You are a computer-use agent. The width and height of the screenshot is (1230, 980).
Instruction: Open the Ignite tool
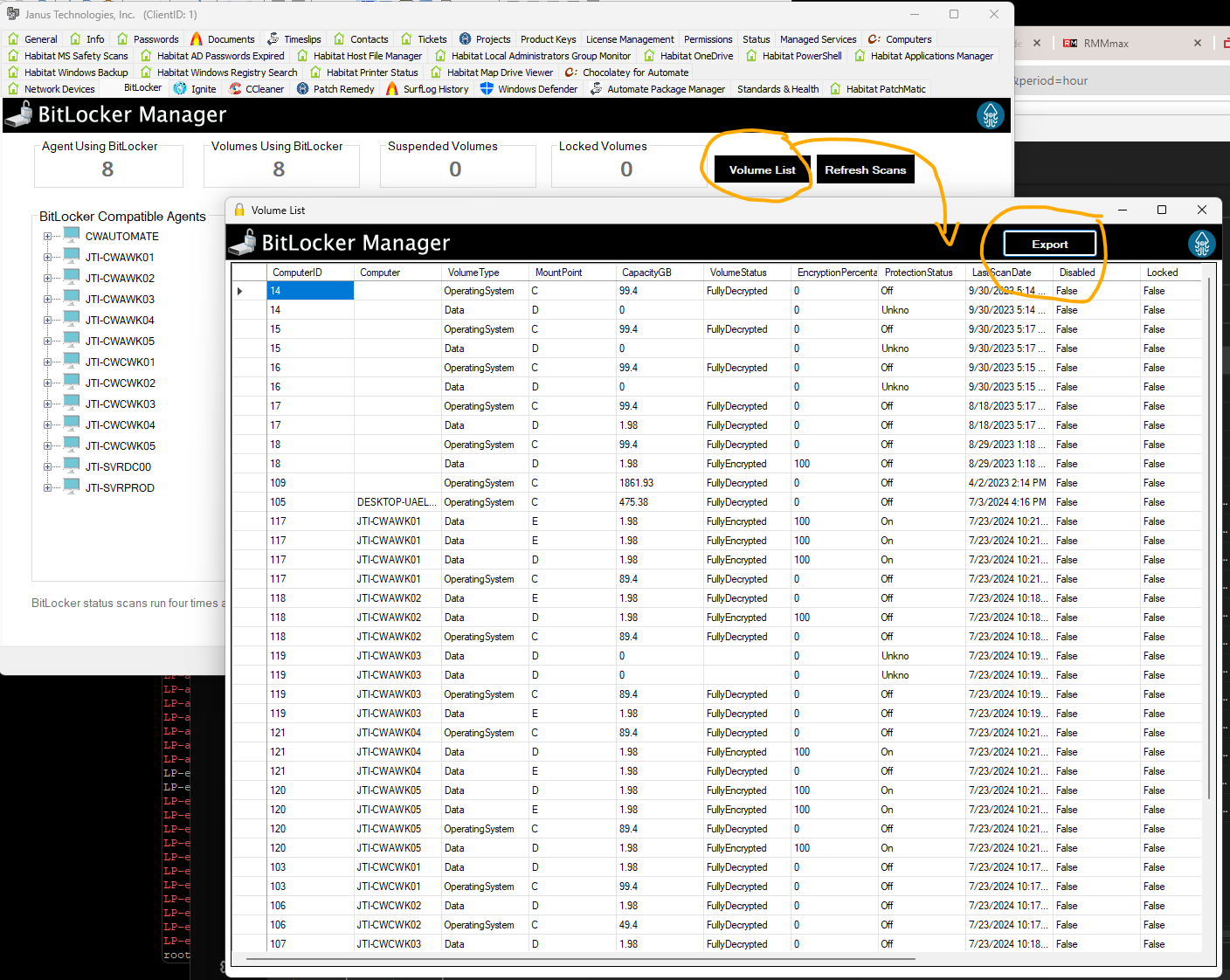pos(195,88)
